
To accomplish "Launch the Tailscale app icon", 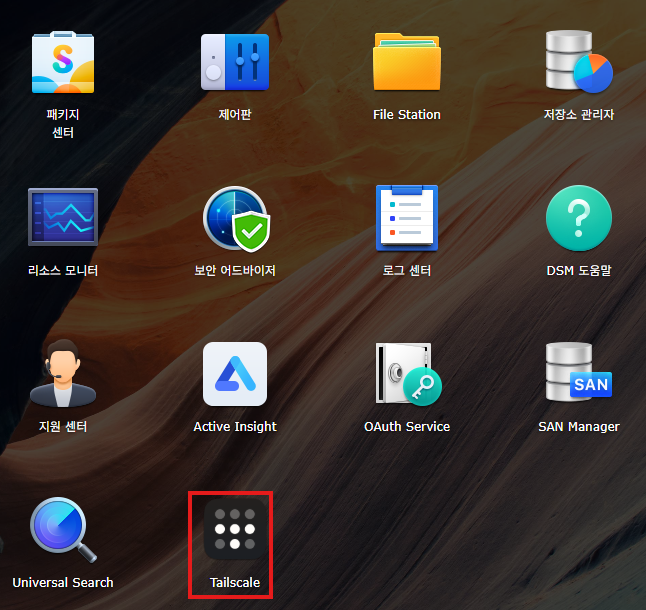I will (x=235, y=529).
